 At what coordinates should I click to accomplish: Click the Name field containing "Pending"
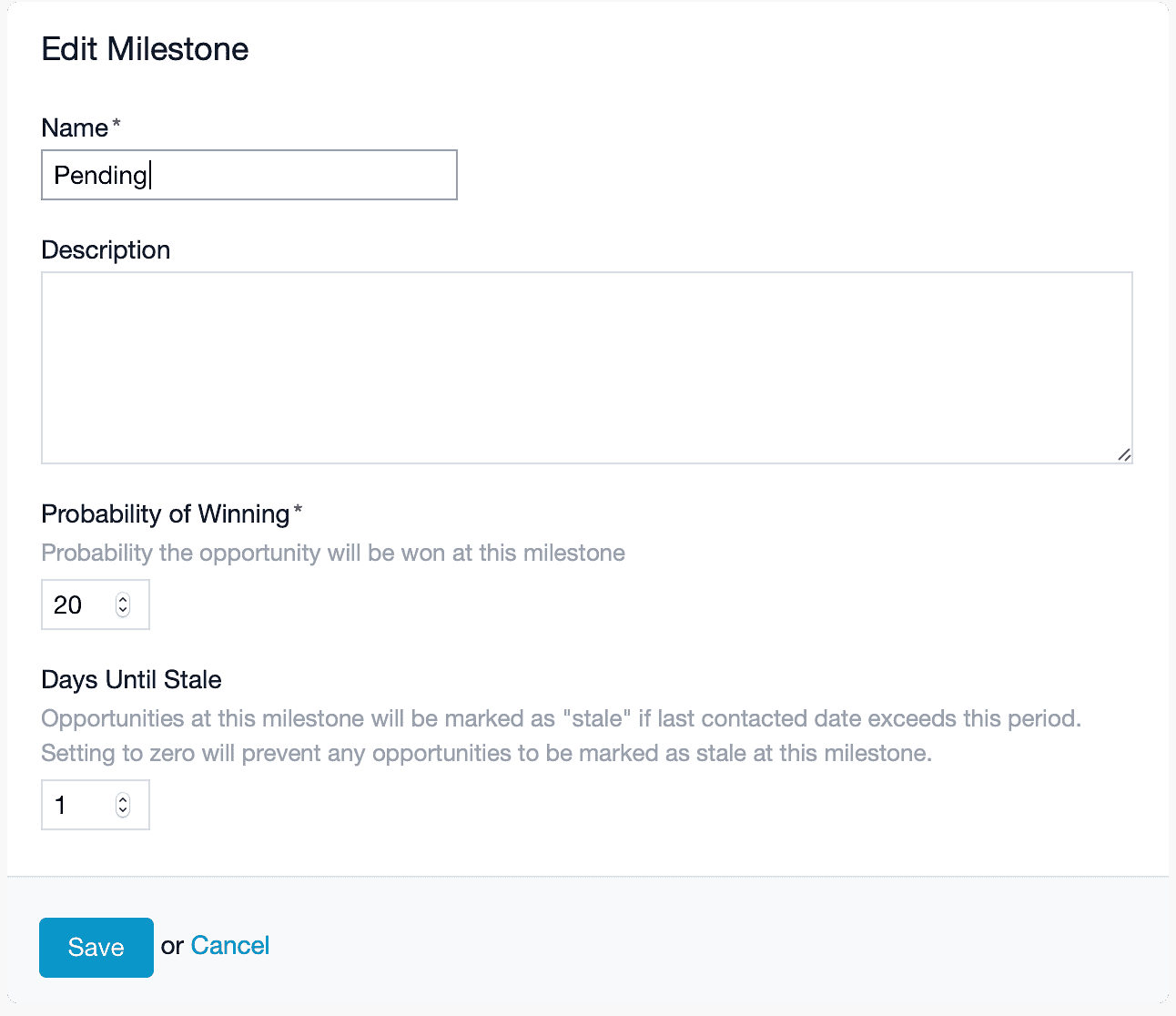click(x=249, y=175)
